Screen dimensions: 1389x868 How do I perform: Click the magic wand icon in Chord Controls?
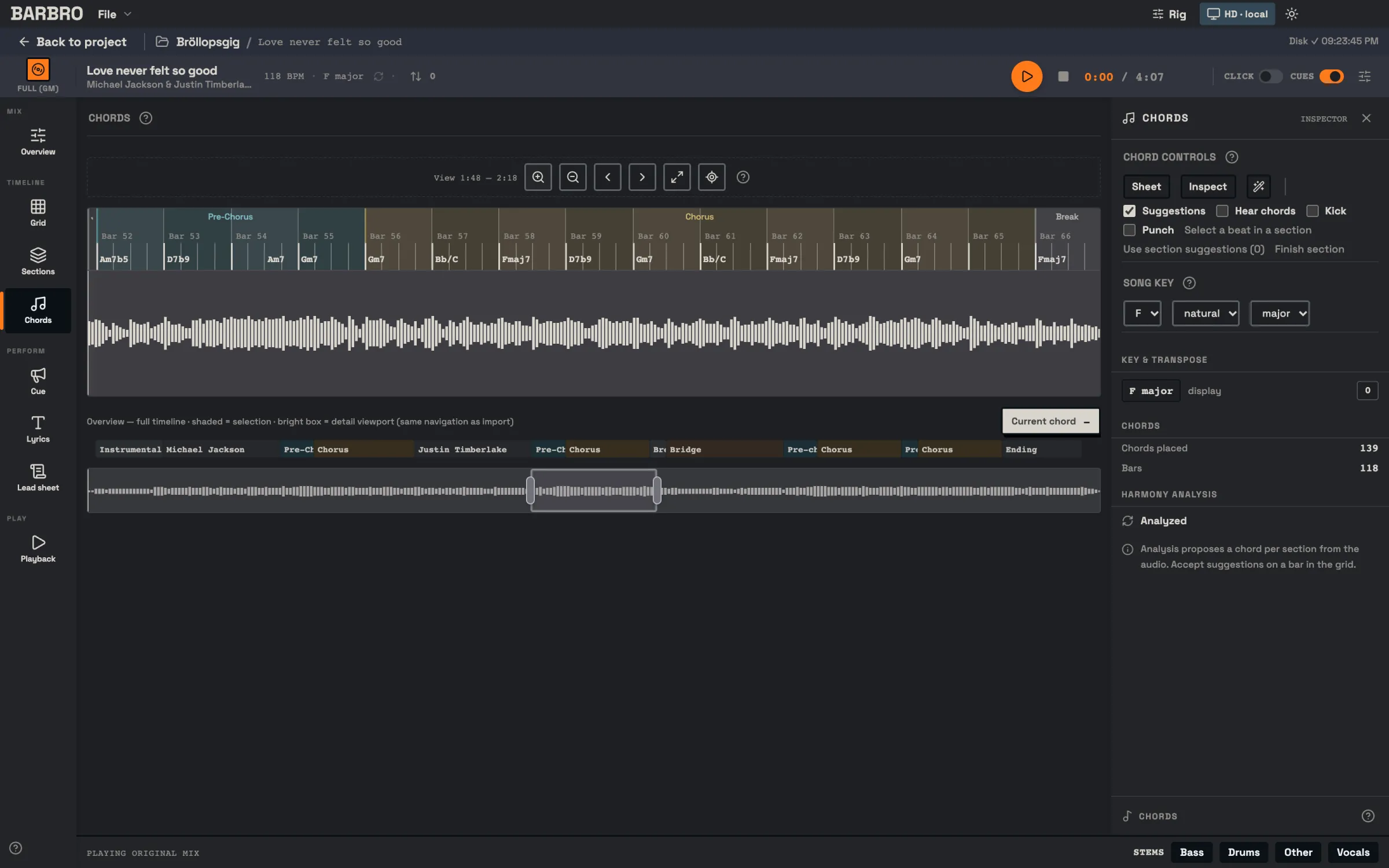1259,186
